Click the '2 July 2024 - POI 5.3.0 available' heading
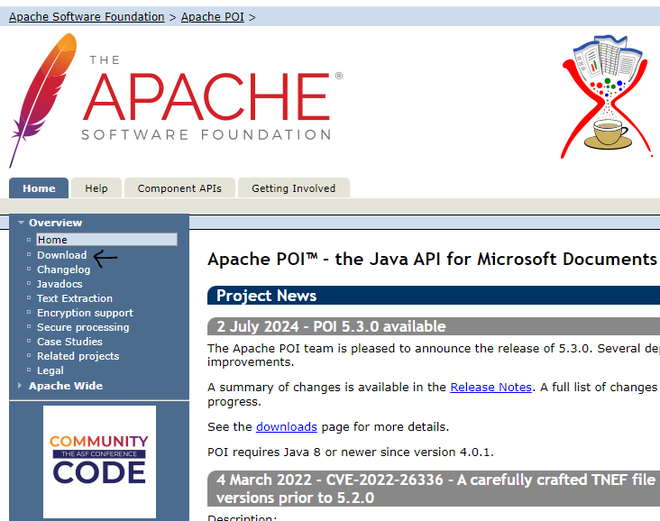660x521 pixels. click(x=434, y=327)
